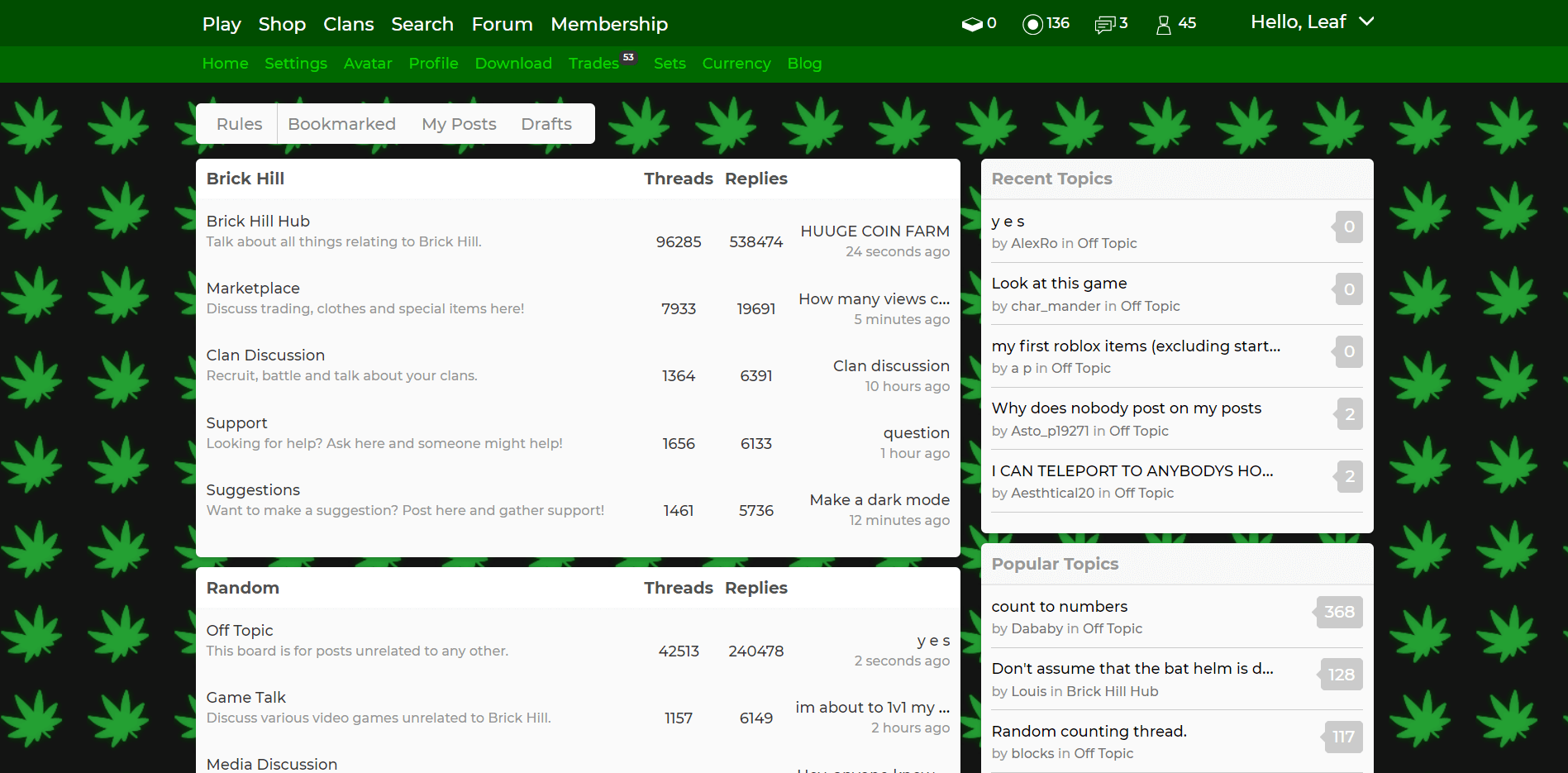Open the Support board
This screenshot has width=1568, height=773.
pyautogui.click(x=236, y=423)
